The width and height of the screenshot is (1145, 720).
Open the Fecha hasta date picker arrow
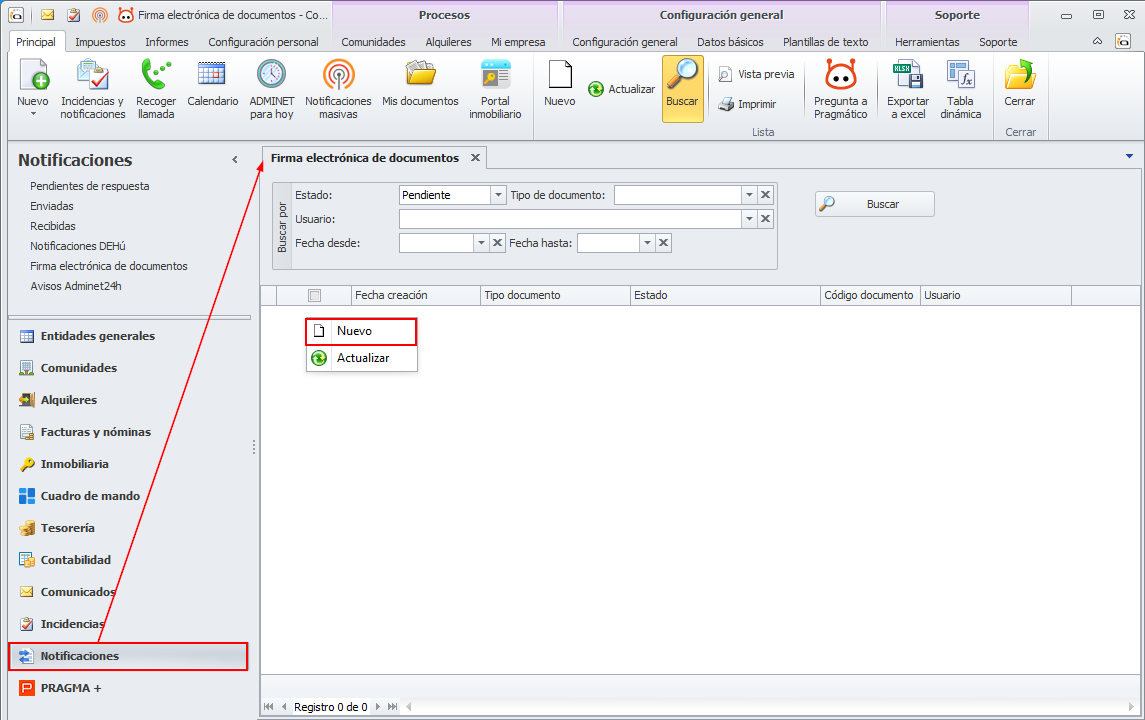[647, 243]
